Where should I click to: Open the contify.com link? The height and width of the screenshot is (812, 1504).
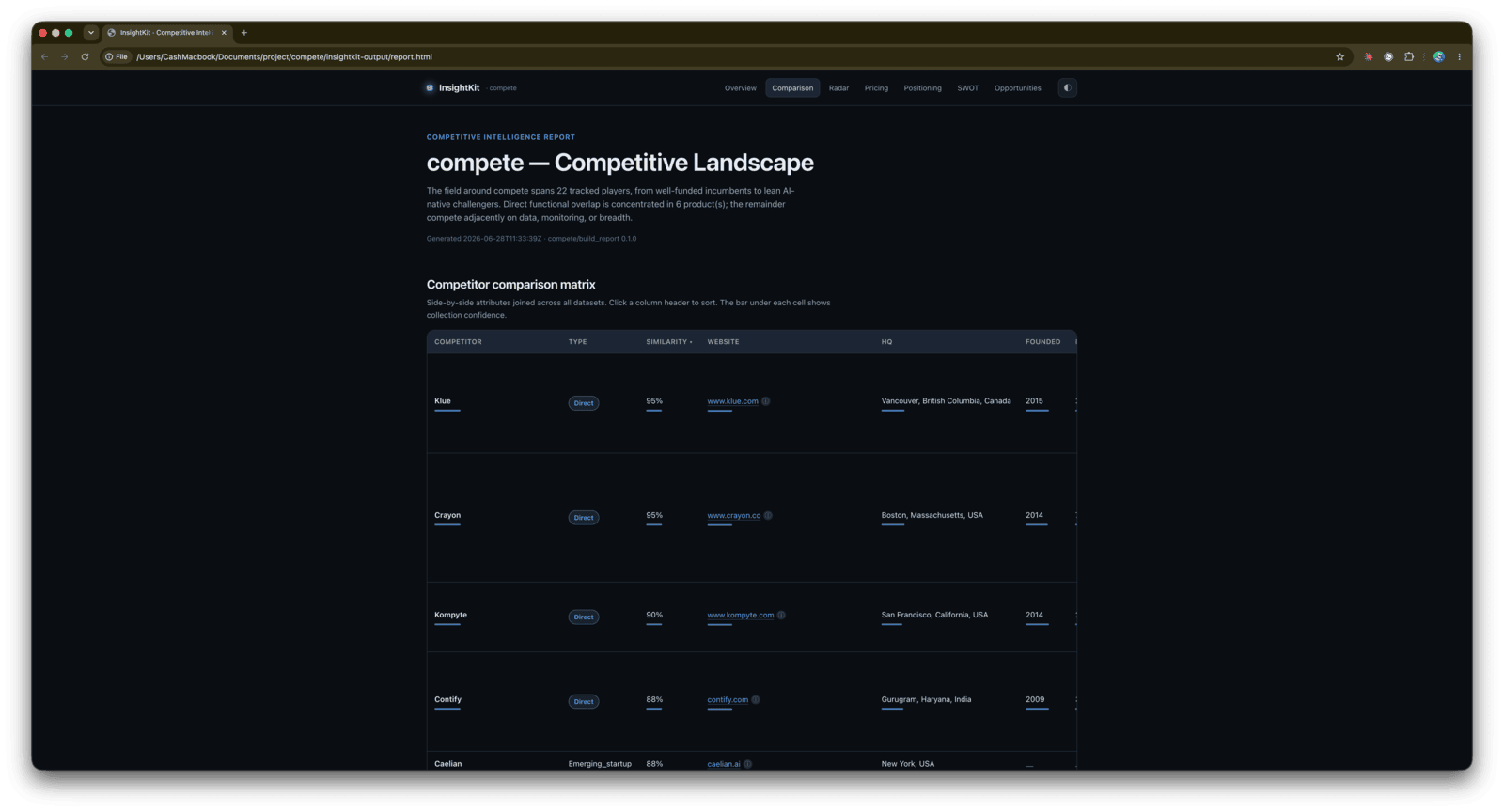pos(728,700)
